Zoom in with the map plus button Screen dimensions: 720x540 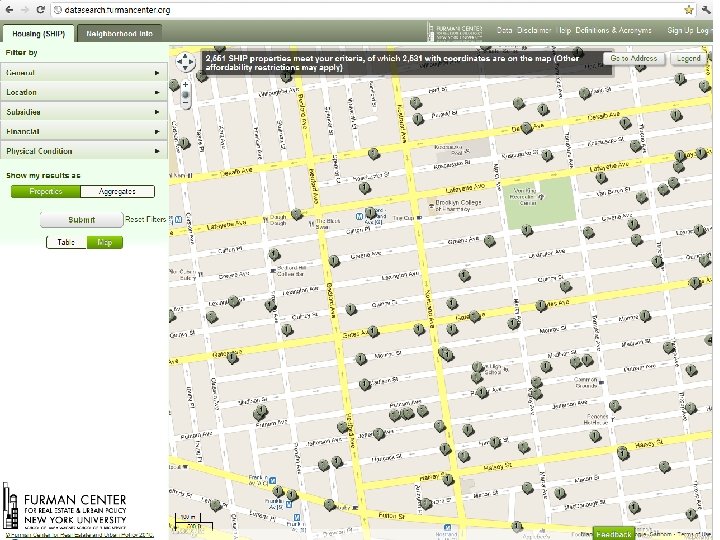pyautogui.click(x=186, y=84)
